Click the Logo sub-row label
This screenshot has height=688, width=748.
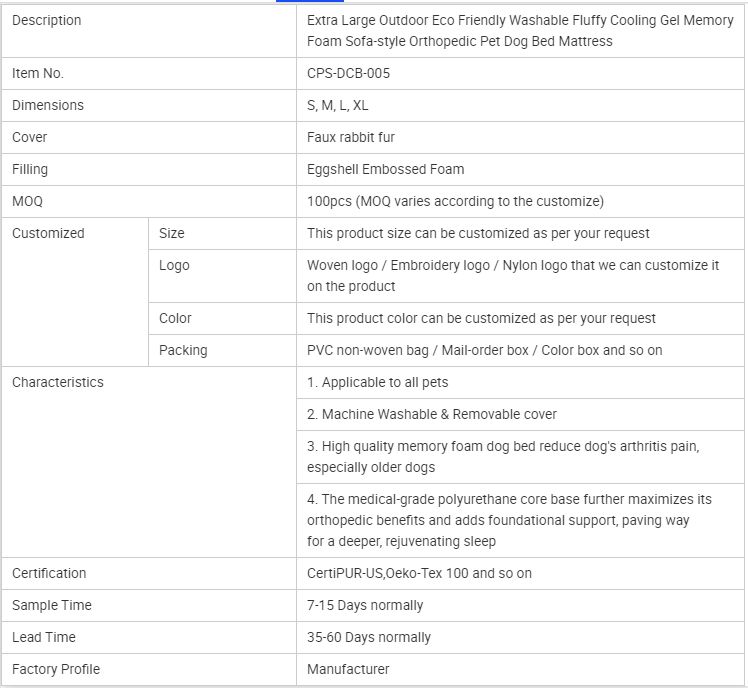click(x=174, y=265)
